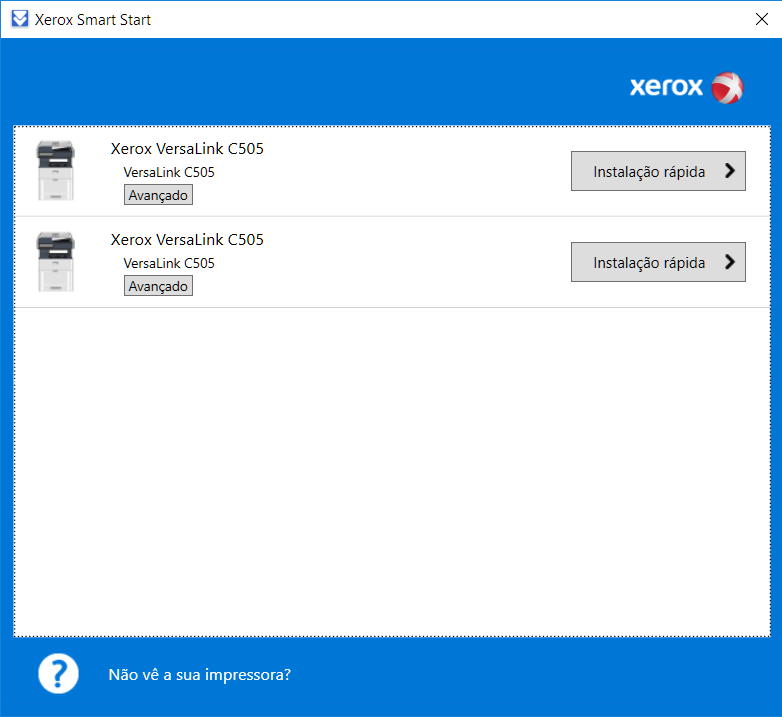The height and width of the screenshot is (717, 782).
Task: Start Instalação rápida for the second printer
Action: click(649, 262)
